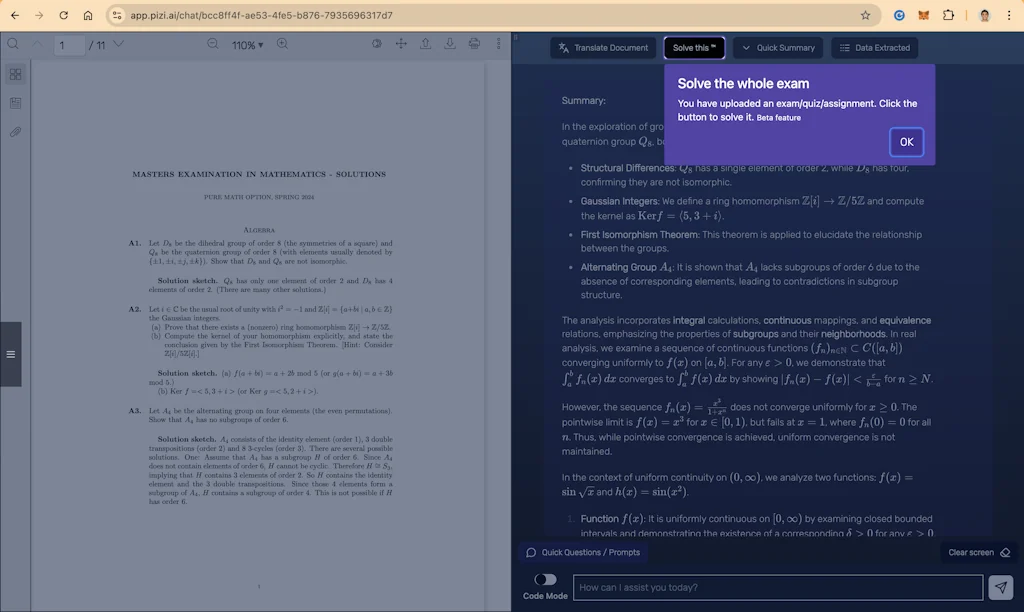Upload a document using the upload icon

click(424, 45)
